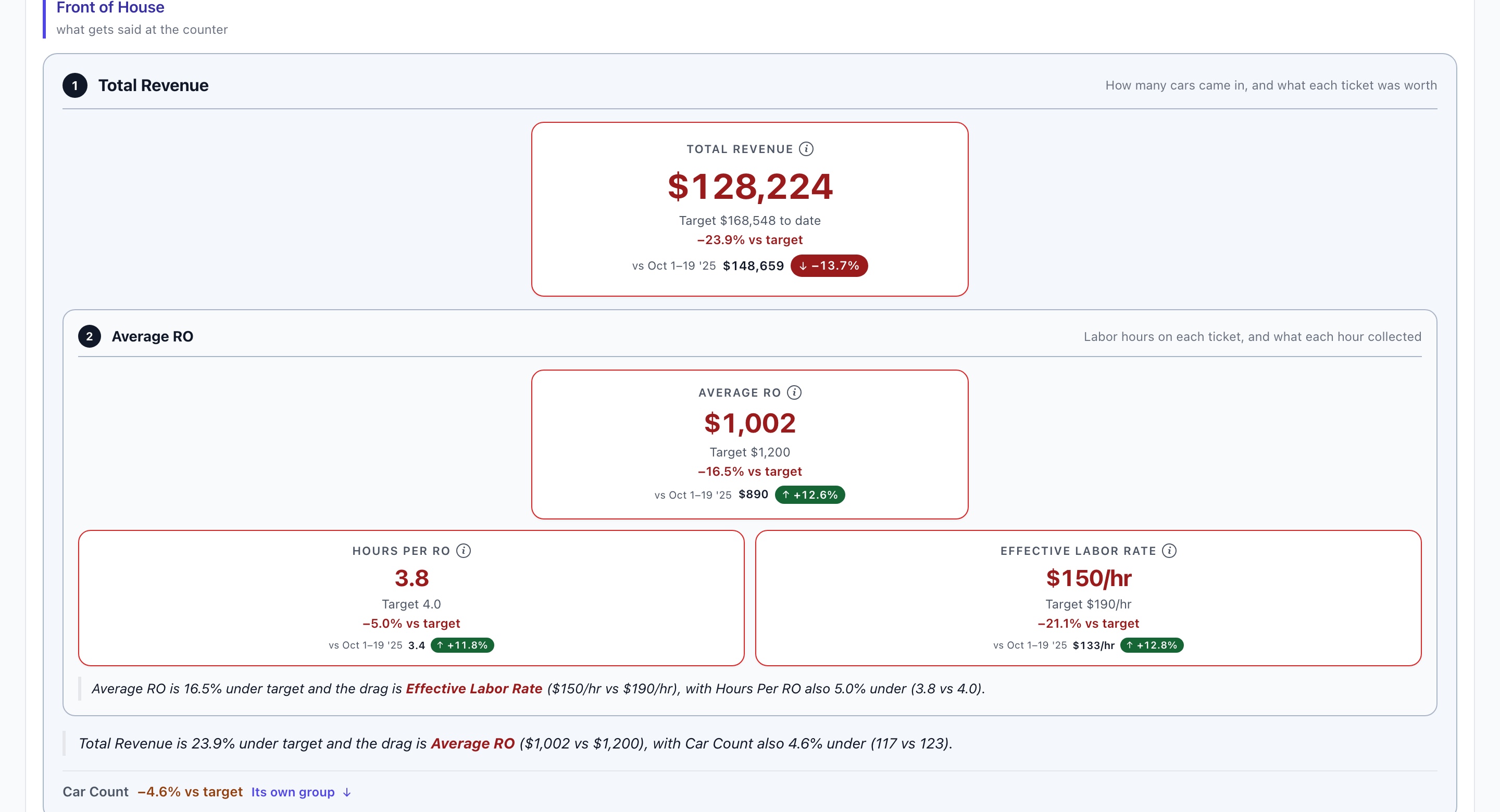Click the numbered badge 2 beside Average RO
Image resolution: width=1500 pixels, height=812 pixels.
coord(90,336)
